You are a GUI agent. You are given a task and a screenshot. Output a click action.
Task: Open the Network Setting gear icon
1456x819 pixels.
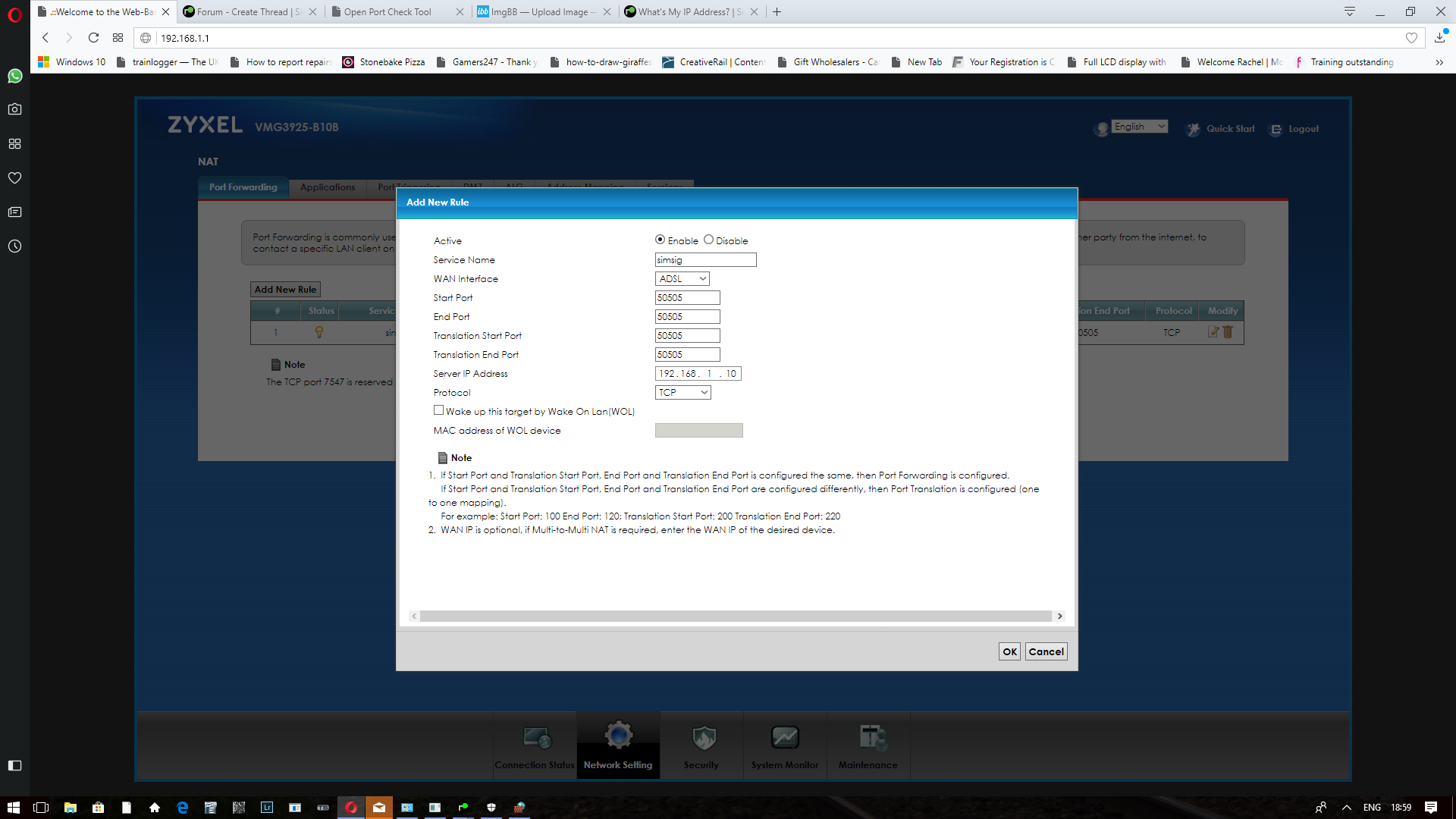[x=618, y=735]
